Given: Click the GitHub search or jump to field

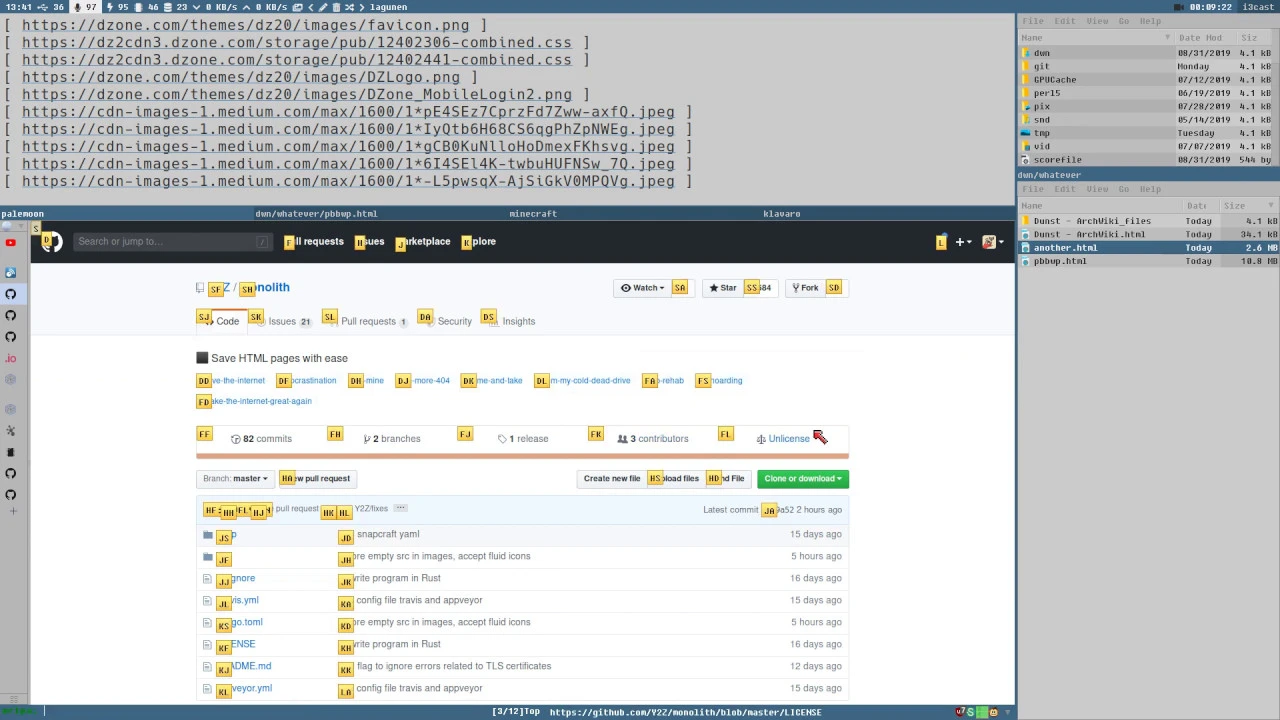Looking at the screenshot, I should click(173, 242).
